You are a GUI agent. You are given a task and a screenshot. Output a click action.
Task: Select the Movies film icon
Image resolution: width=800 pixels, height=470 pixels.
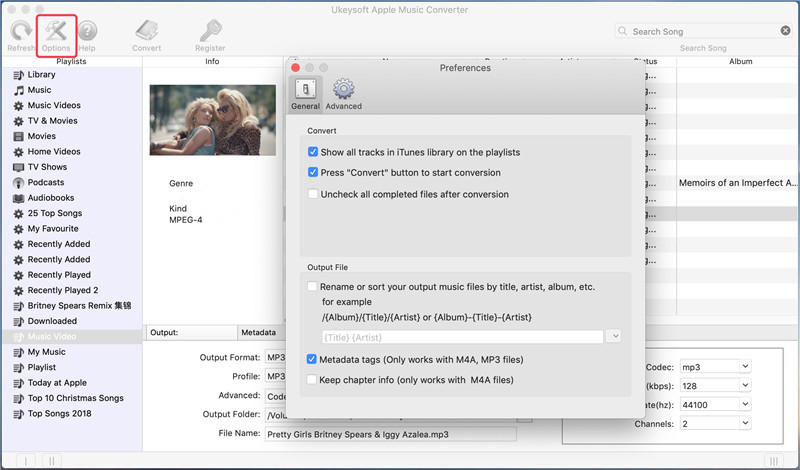18,136
